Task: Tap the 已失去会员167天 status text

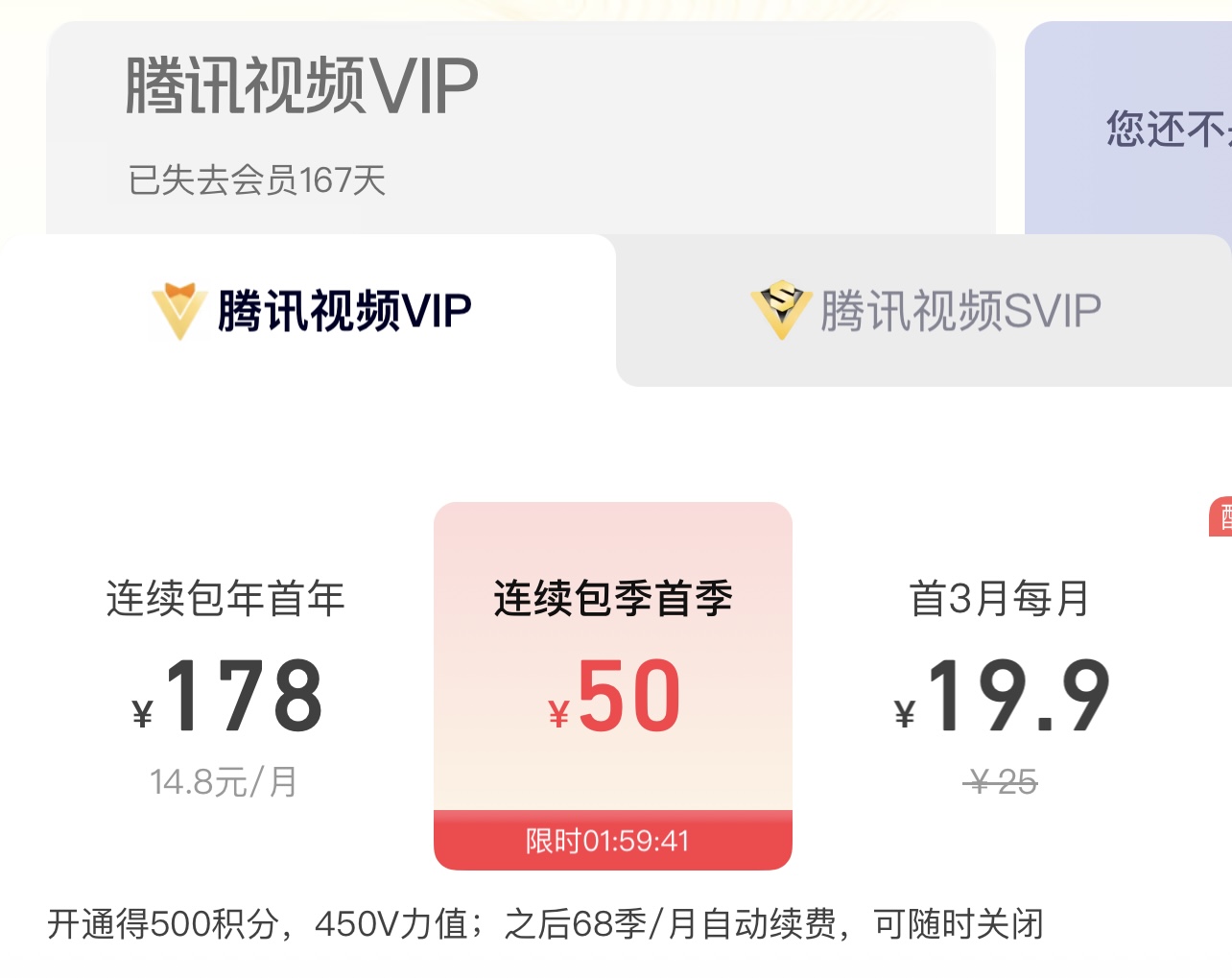Action: pyautogui.click(x=257, y=180)
